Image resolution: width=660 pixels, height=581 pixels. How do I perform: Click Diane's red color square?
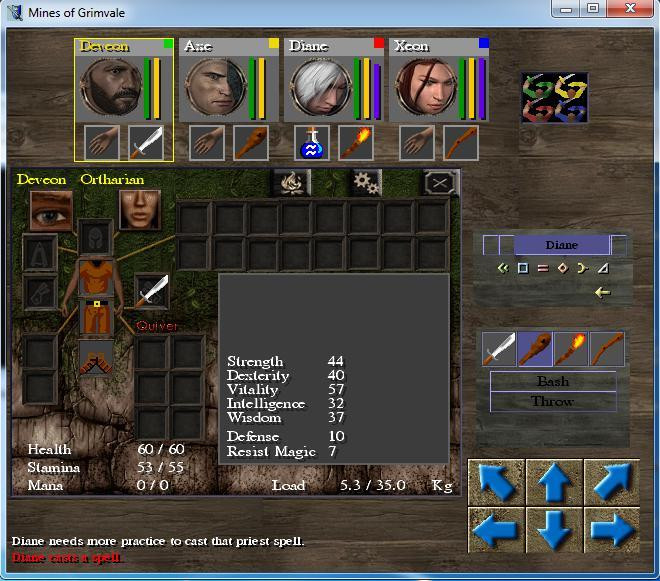point(379,43)
